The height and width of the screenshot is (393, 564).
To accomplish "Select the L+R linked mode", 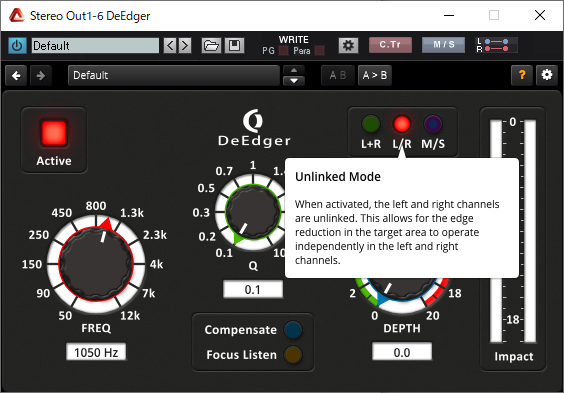I will tap(371, 124).
